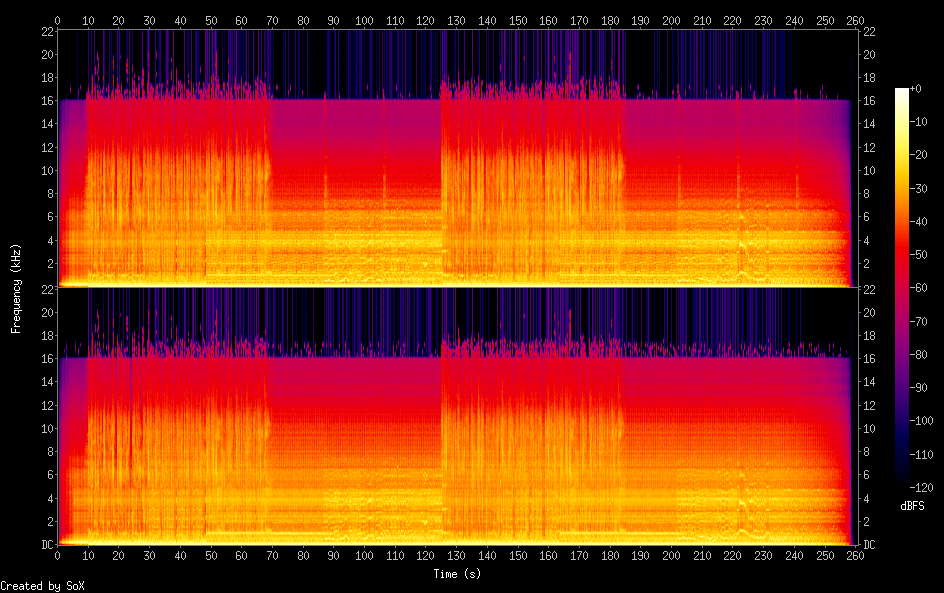The image size is (944, 593).
Task: Click the 'Frequency (kHz)' axis title
Action: pos(17,288)
